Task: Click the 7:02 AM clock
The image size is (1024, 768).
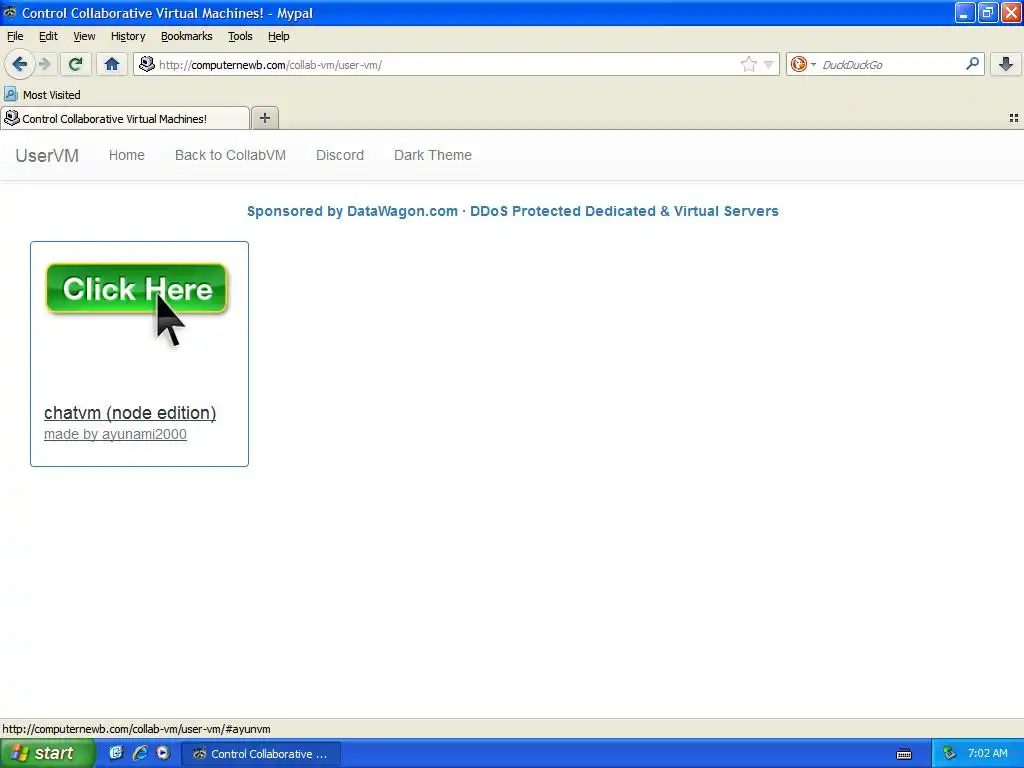Action: [987, 753]
